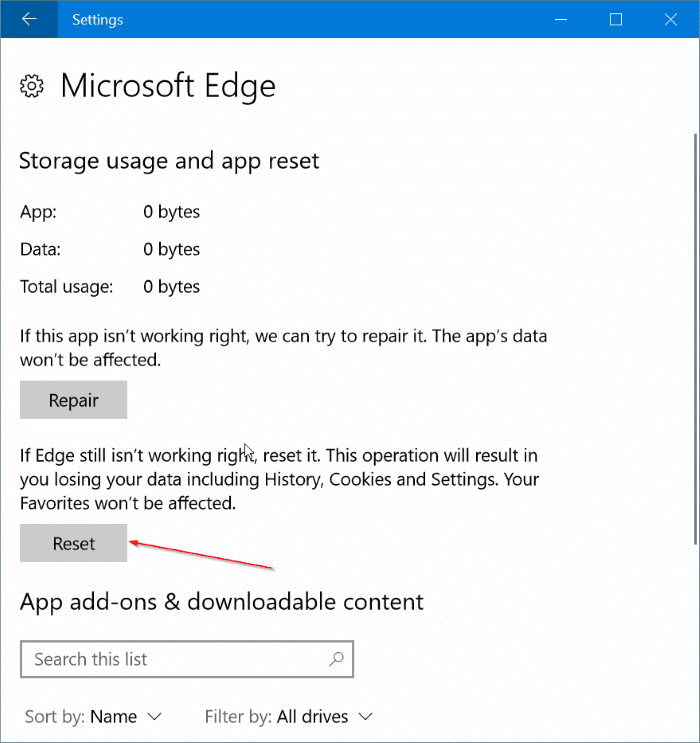Open the Sort by Name dropdown
This screenshot has height=743, width=700.
click(x=93, y=716)
